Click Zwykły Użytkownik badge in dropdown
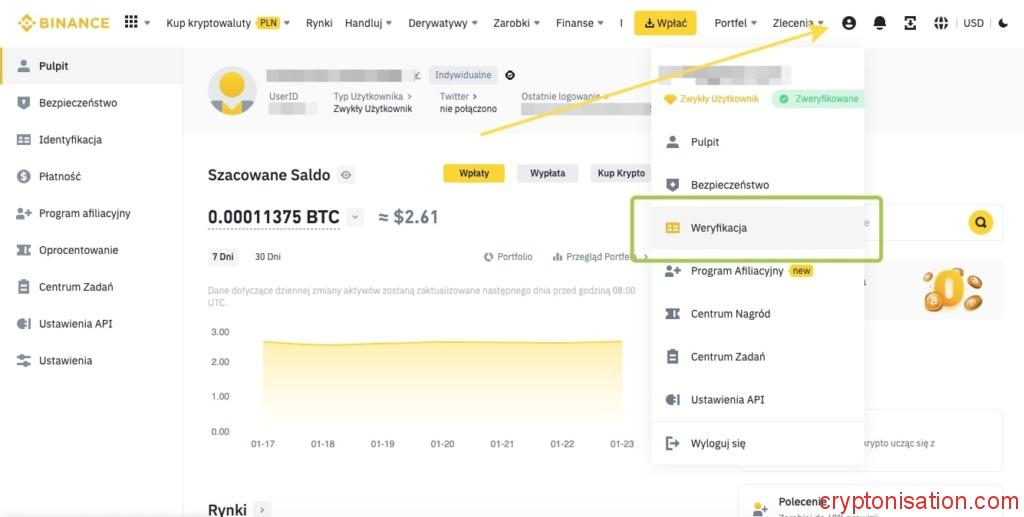Screen dimensions: 1024x517 coord(711,99)
